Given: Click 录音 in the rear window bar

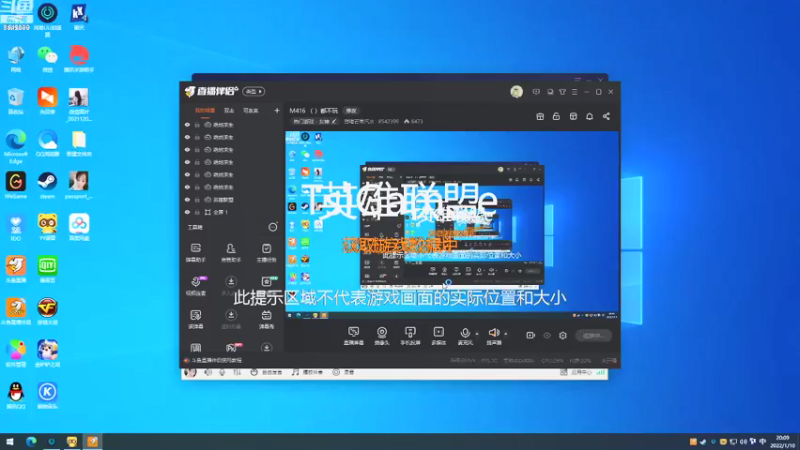Looking at the screenshot, I should [x=343, y=372].
